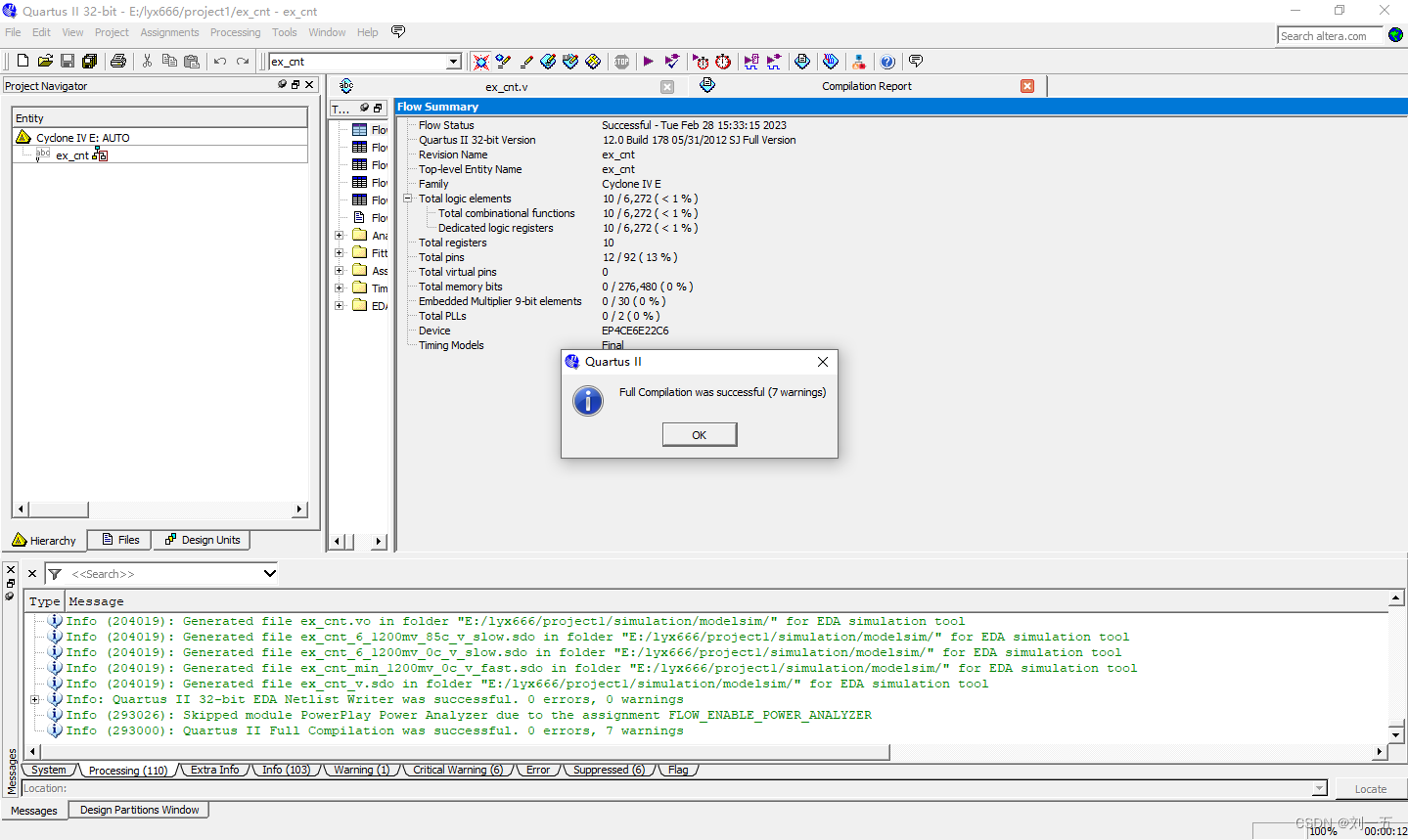The image size is (1408, 840).
Task: Click the Undo arrow icon
Action: pos(220,61)
